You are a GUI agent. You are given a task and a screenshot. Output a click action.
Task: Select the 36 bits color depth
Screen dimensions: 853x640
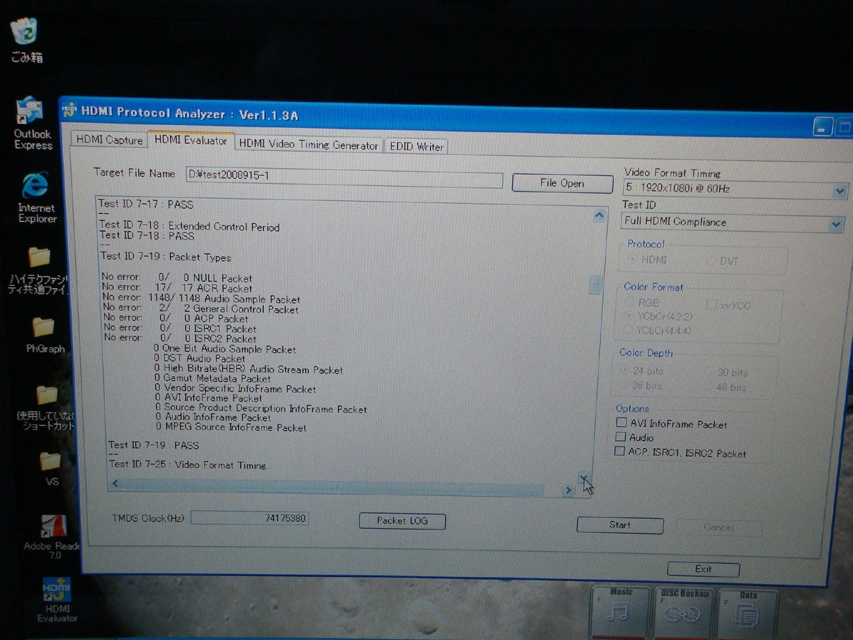[623, 385]
